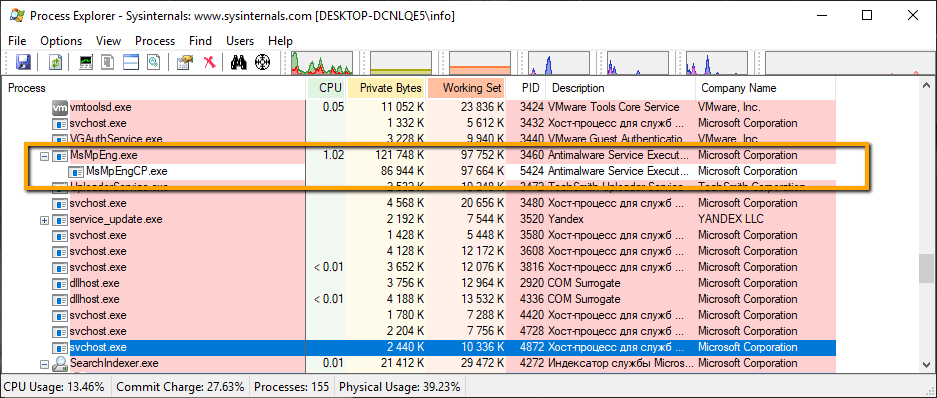Screen dimensions: 937x398
Task: Select the service_update.exe process name
Action: [x=115, y=219]
